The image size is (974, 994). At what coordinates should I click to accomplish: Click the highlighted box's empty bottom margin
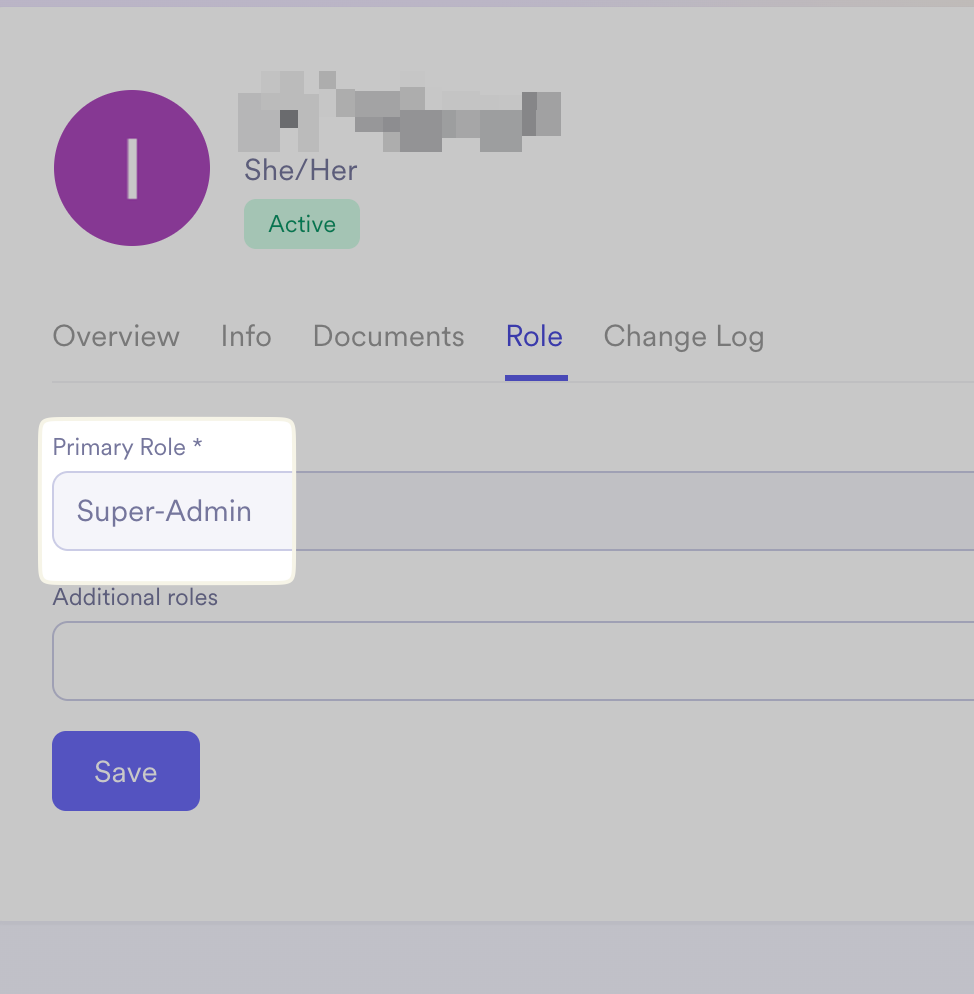[166, 566]
